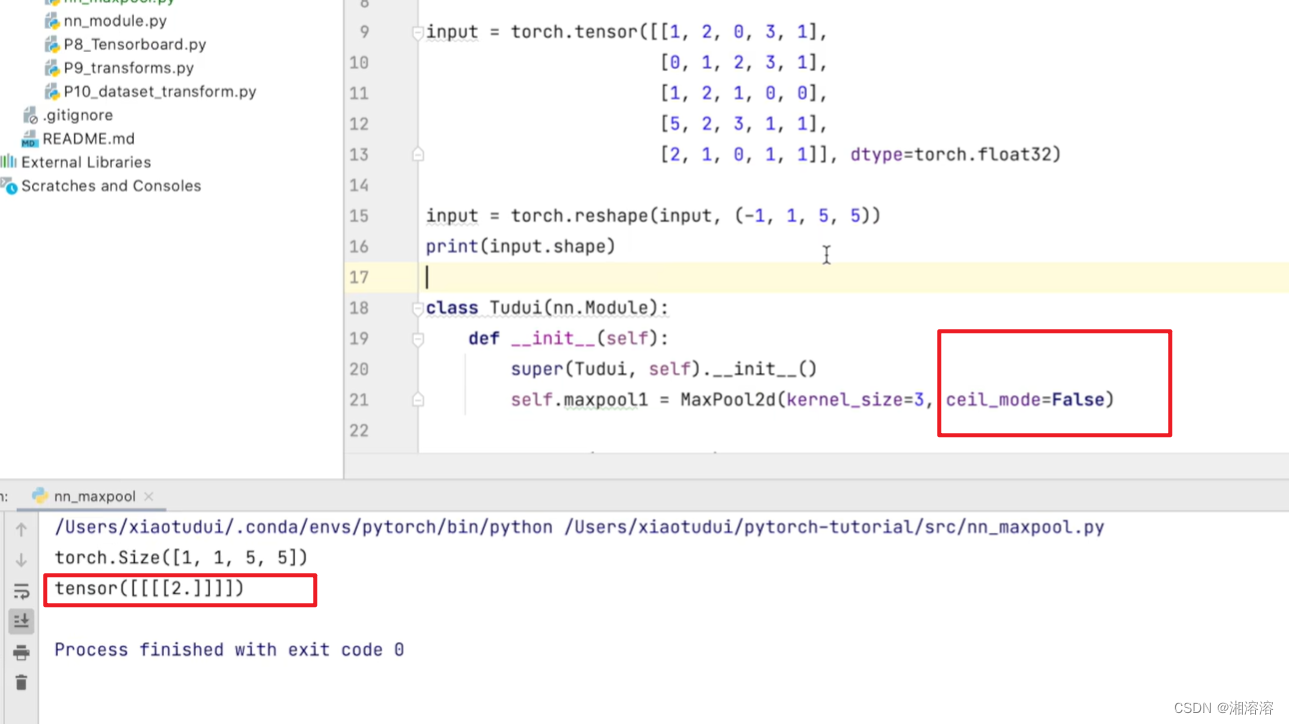Select the .gitignore file
Viewport: 1289px width, 724px height.
[x=77, y=115]
